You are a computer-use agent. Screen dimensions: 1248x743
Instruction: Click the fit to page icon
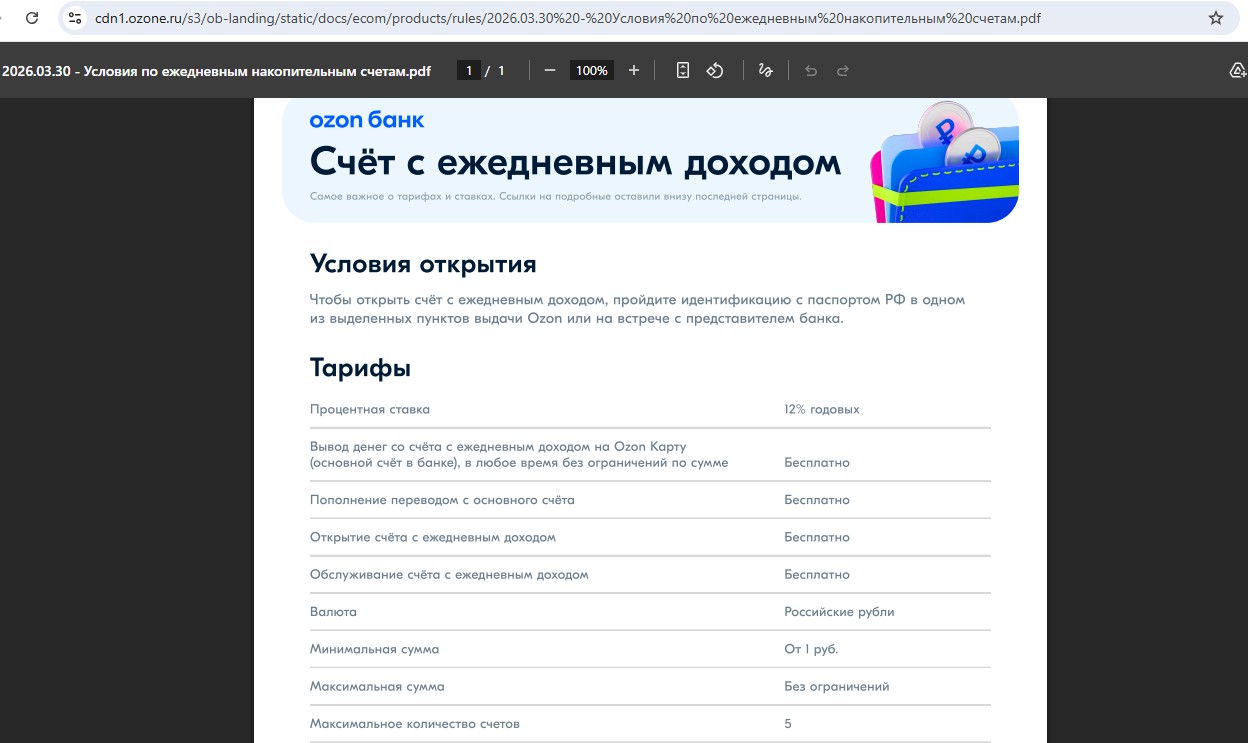(683, 70)
